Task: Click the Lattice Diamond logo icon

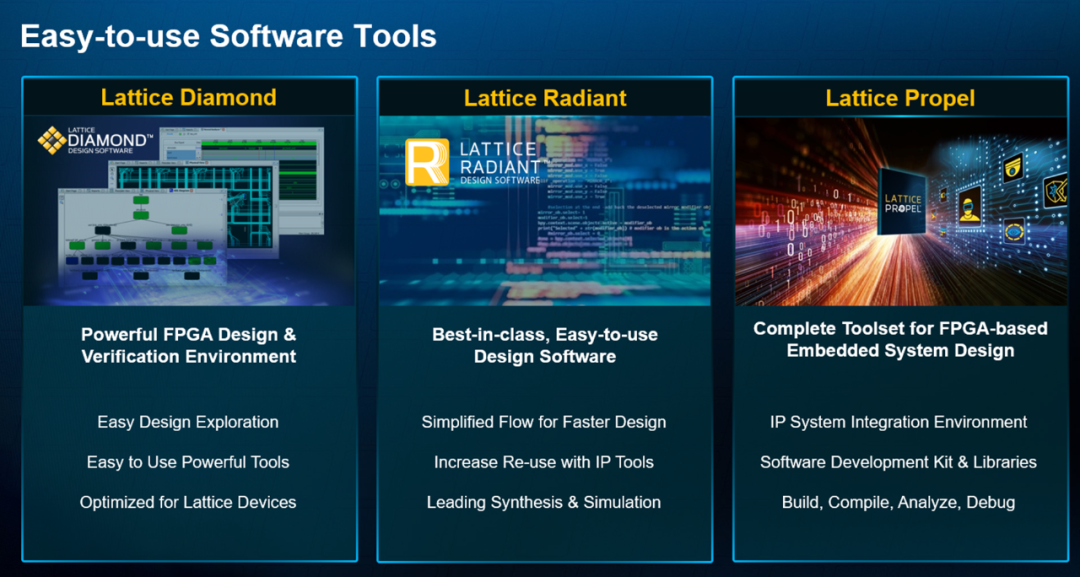Action: click(x=52, y=140)
